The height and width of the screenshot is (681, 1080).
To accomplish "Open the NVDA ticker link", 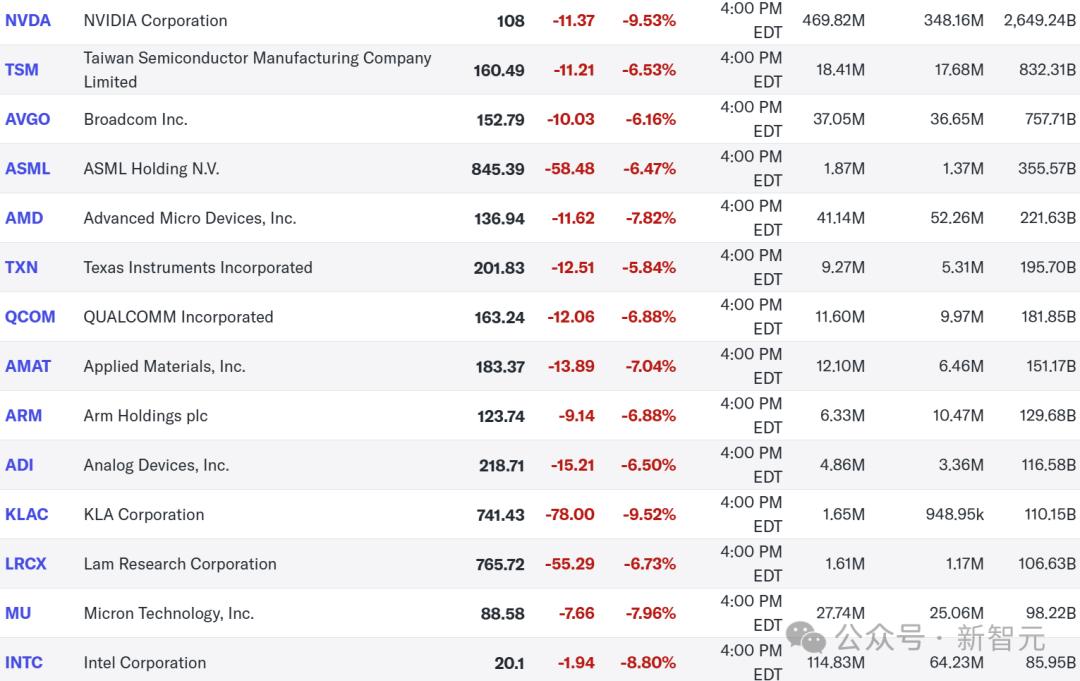I will click(28, 20).
